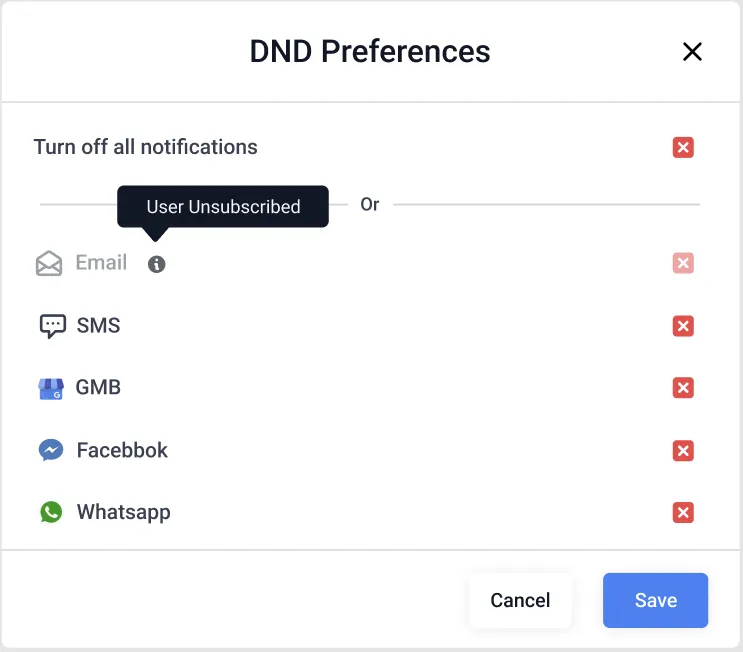This screenshot has width=743, height=652.
Task: Click the Turn off all notifications label
Action: pyautogui.click(x=145, y=147)
